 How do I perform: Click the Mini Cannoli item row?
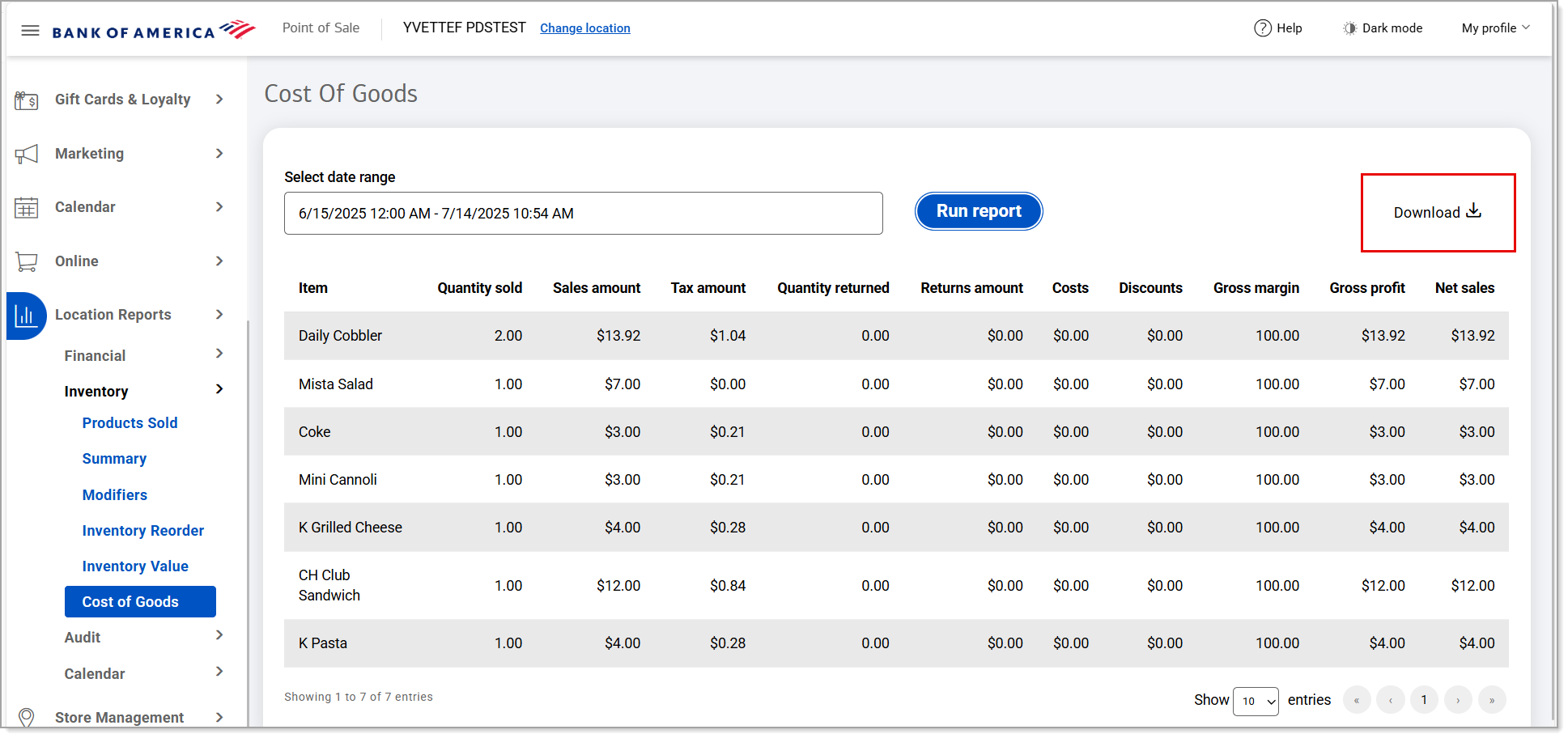(896, 480)
